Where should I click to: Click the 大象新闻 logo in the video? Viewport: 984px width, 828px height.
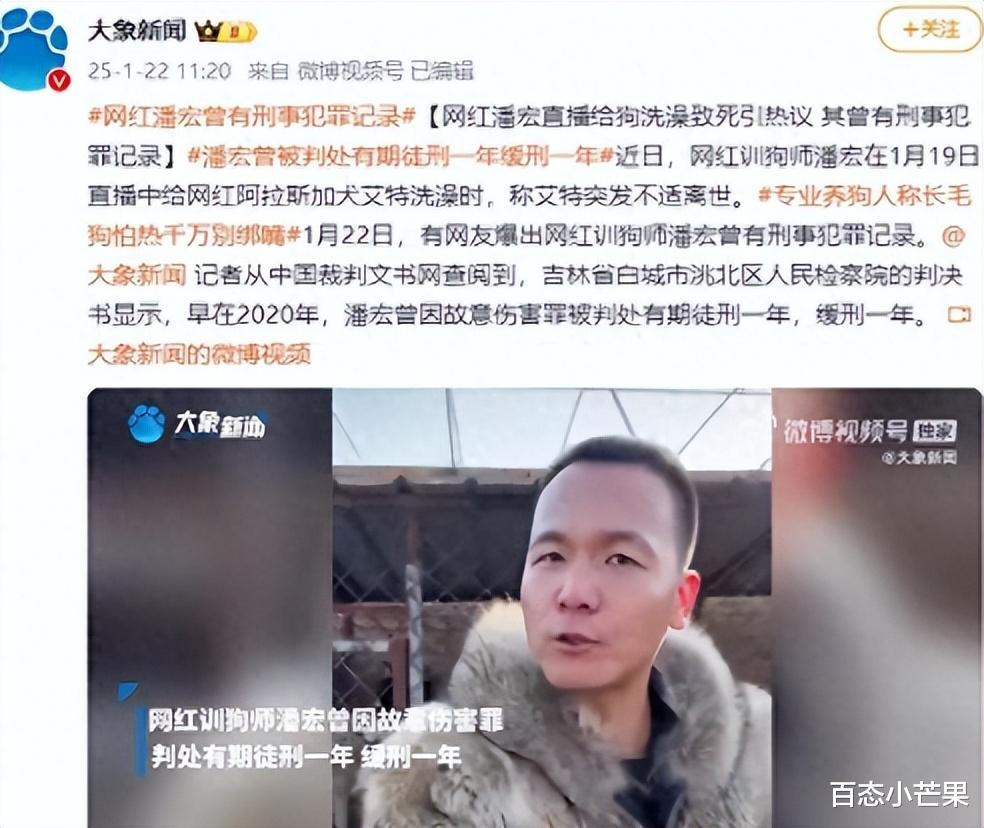[197, 425]
